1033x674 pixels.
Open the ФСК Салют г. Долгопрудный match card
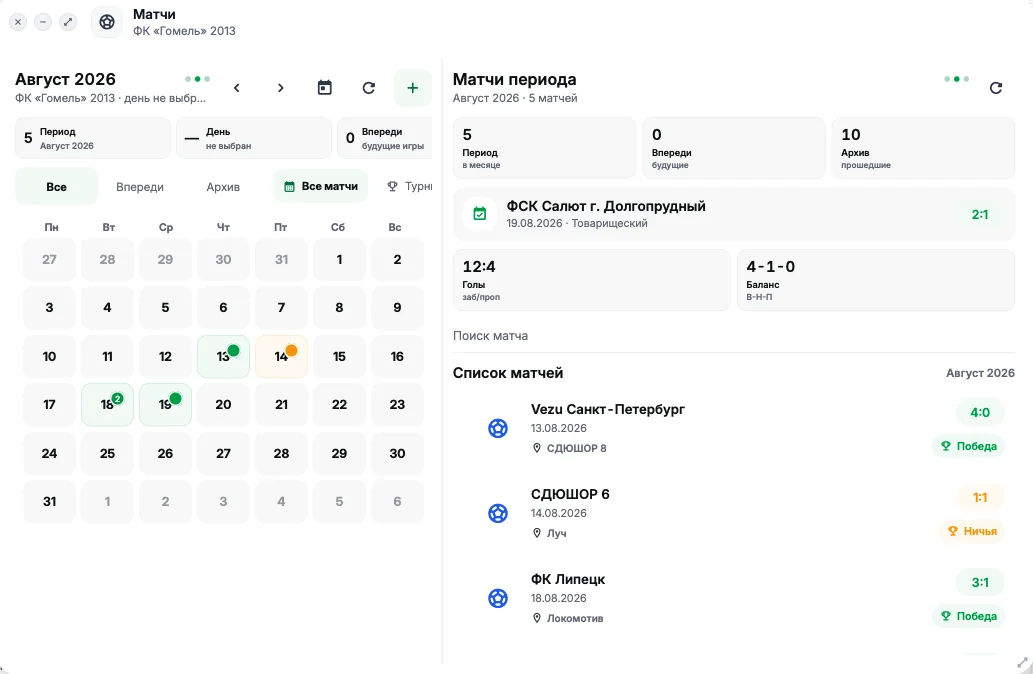[734, 214]
